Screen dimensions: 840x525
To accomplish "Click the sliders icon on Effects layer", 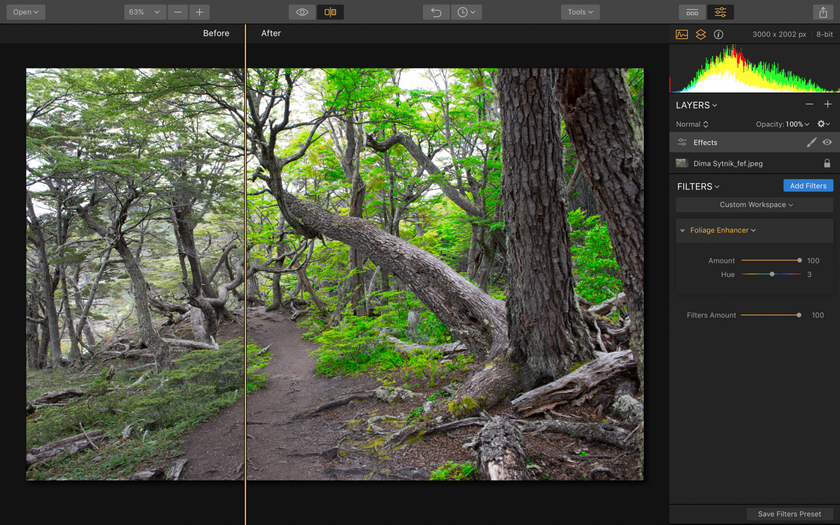I will tap(682, 142).
